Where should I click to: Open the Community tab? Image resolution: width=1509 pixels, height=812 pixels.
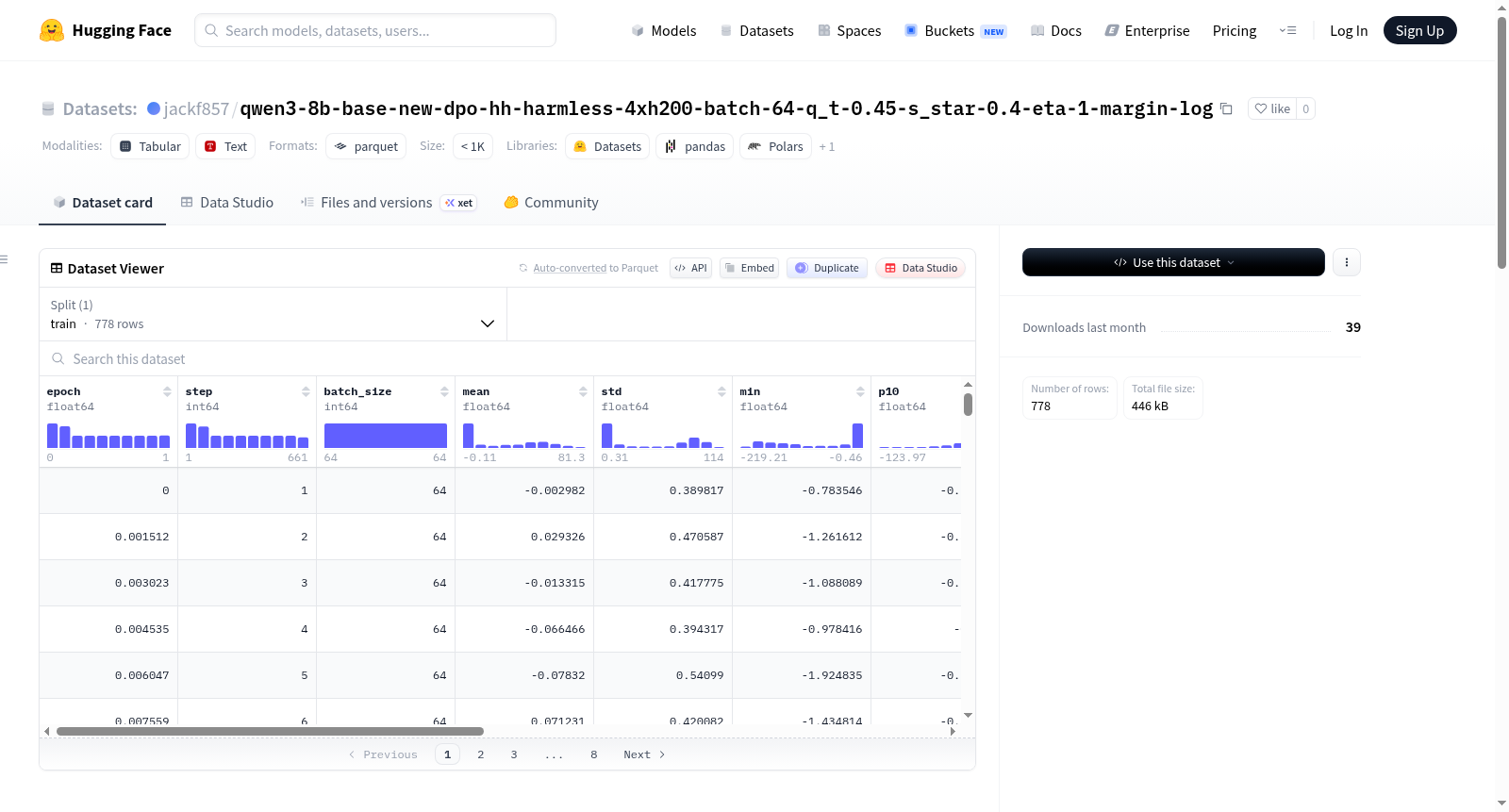552,202
